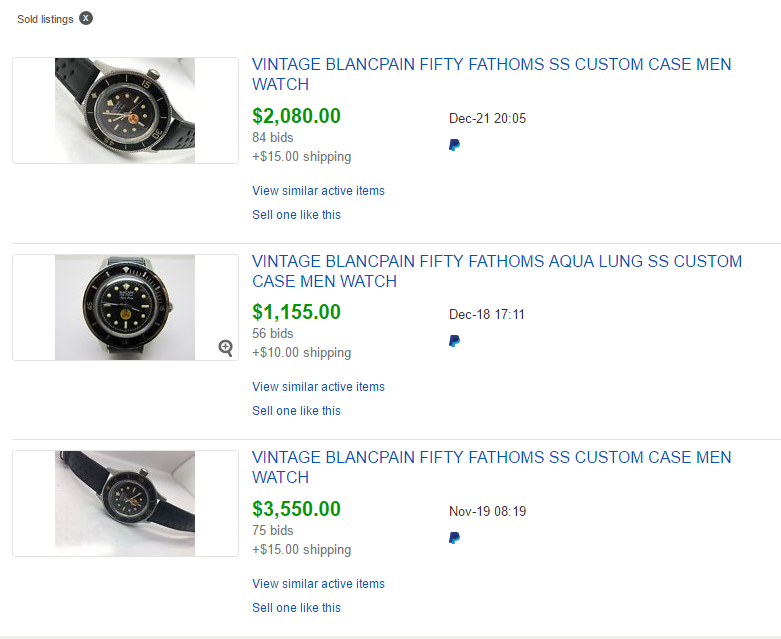781x639 pixels.
Task: Open the listing title priced at $2,080.00
Action: point(491,74)
